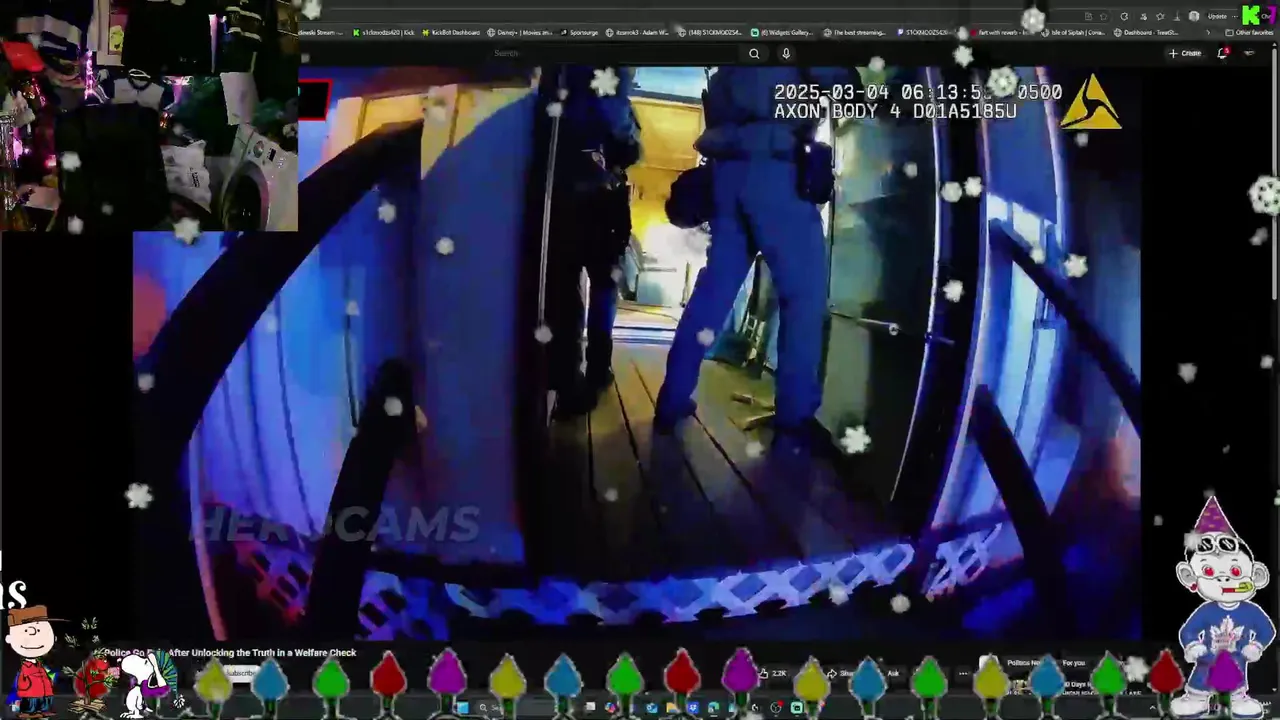Activate voice search microphone icon
This screenshot has height=720, width=1280.
tap(786, 54)
